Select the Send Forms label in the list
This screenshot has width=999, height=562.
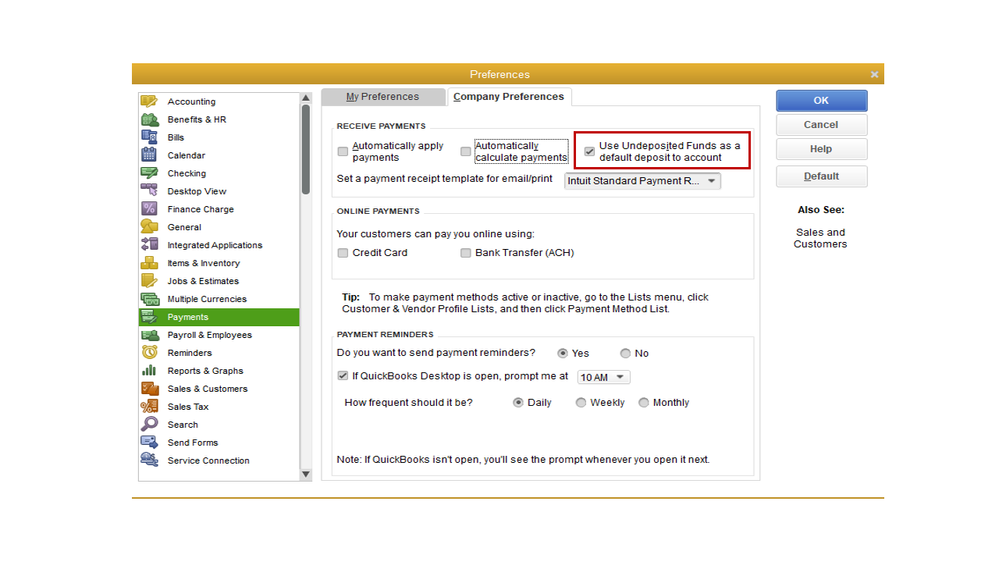pyautogui.click(x=192, y=442)
